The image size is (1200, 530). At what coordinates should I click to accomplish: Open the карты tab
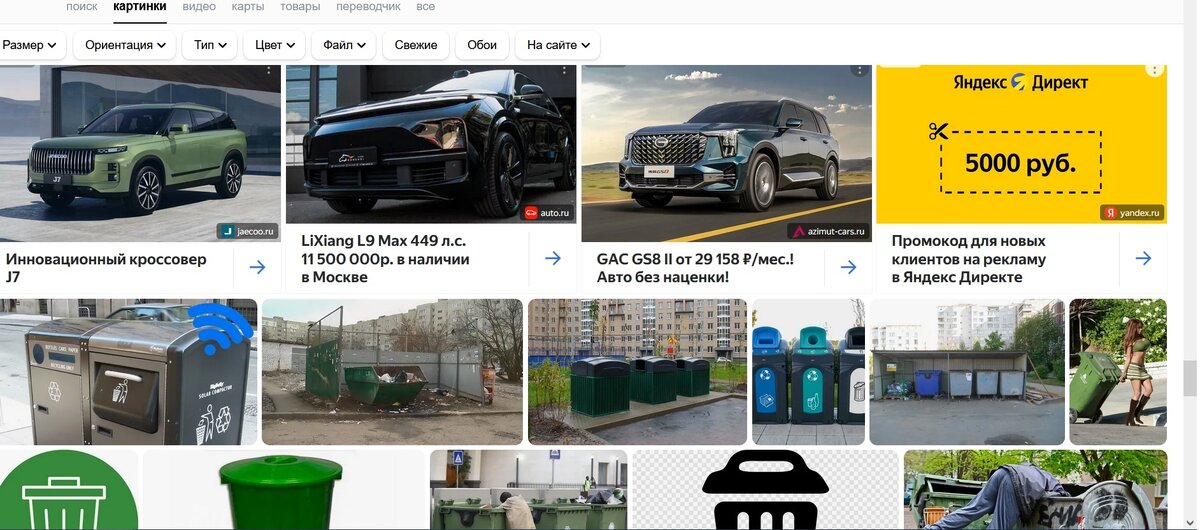pyautogui.click(x=248, y=7)
